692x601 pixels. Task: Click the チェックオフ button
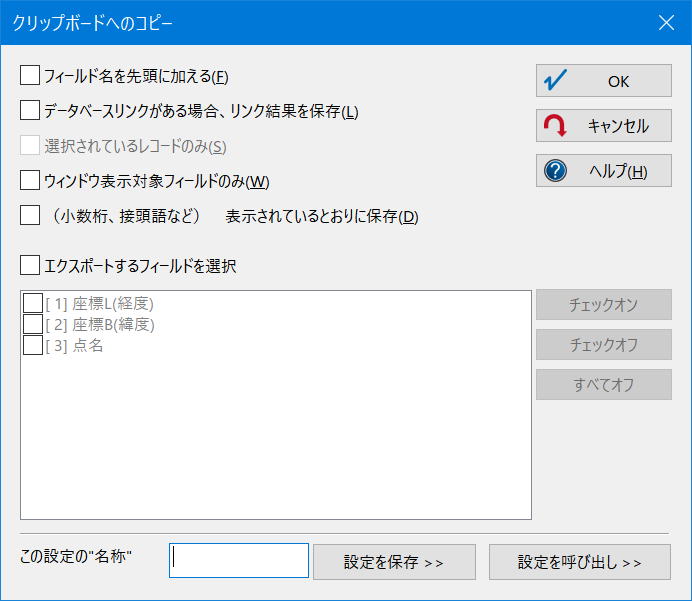[604, 344]
